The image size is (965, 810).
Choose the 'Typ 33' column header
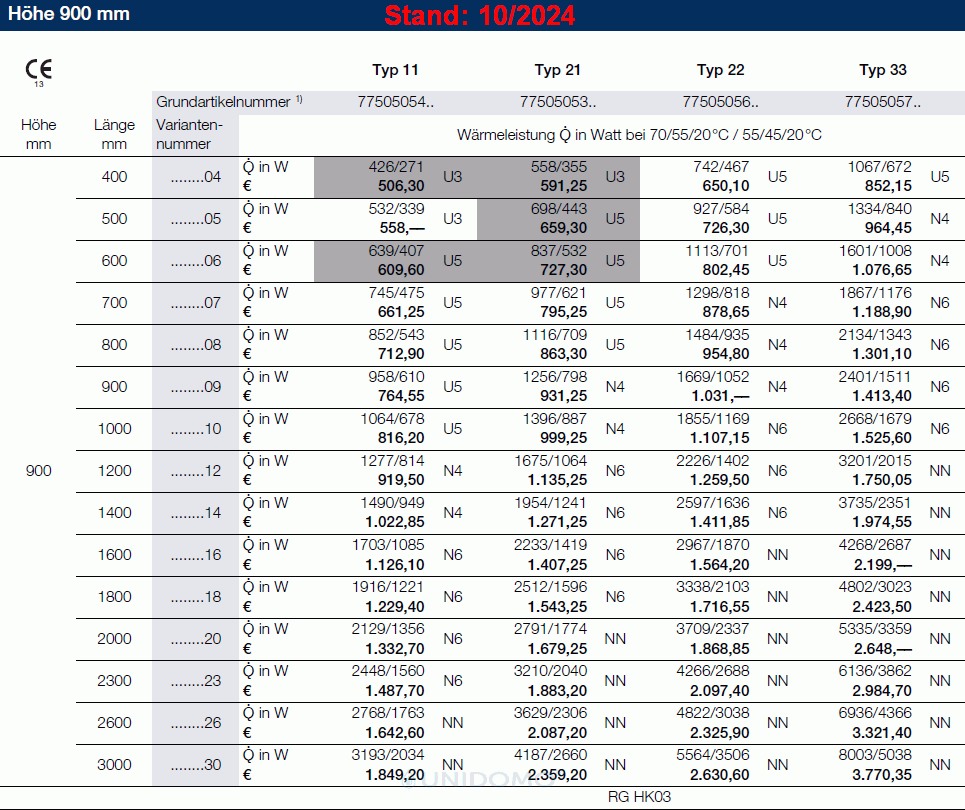[x=883, y=70]
